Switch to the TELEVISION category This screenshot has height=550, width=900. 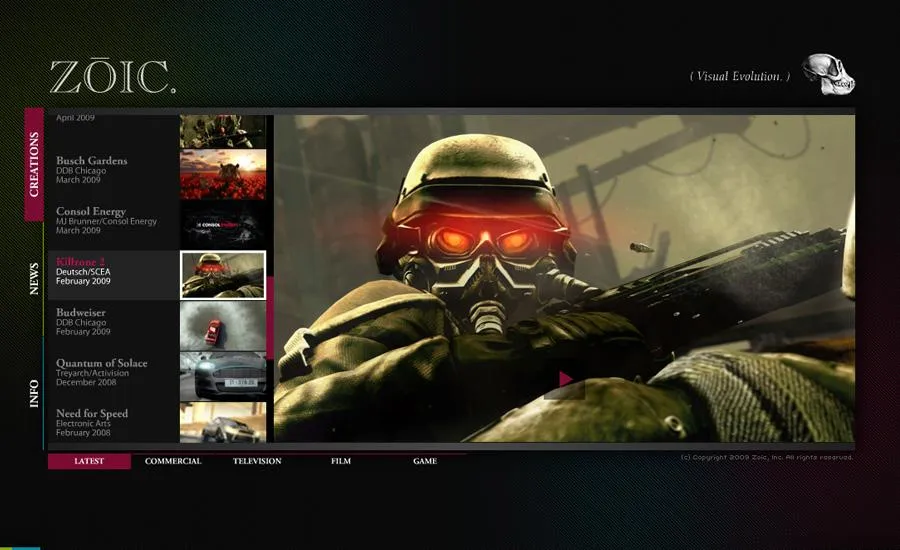coord(257,461)
